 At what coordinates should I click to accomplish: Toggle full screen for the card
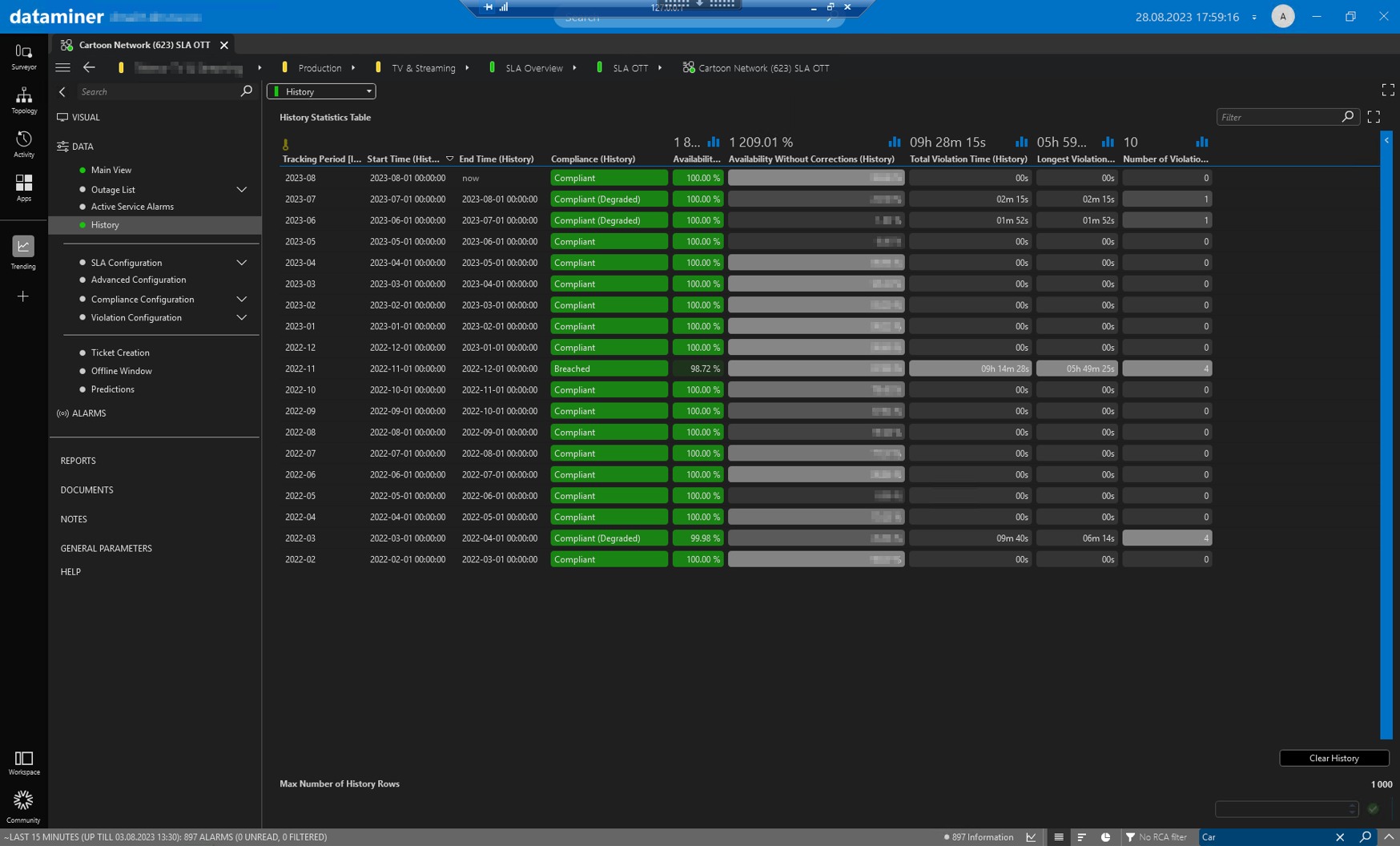[x=1388, y=90]
